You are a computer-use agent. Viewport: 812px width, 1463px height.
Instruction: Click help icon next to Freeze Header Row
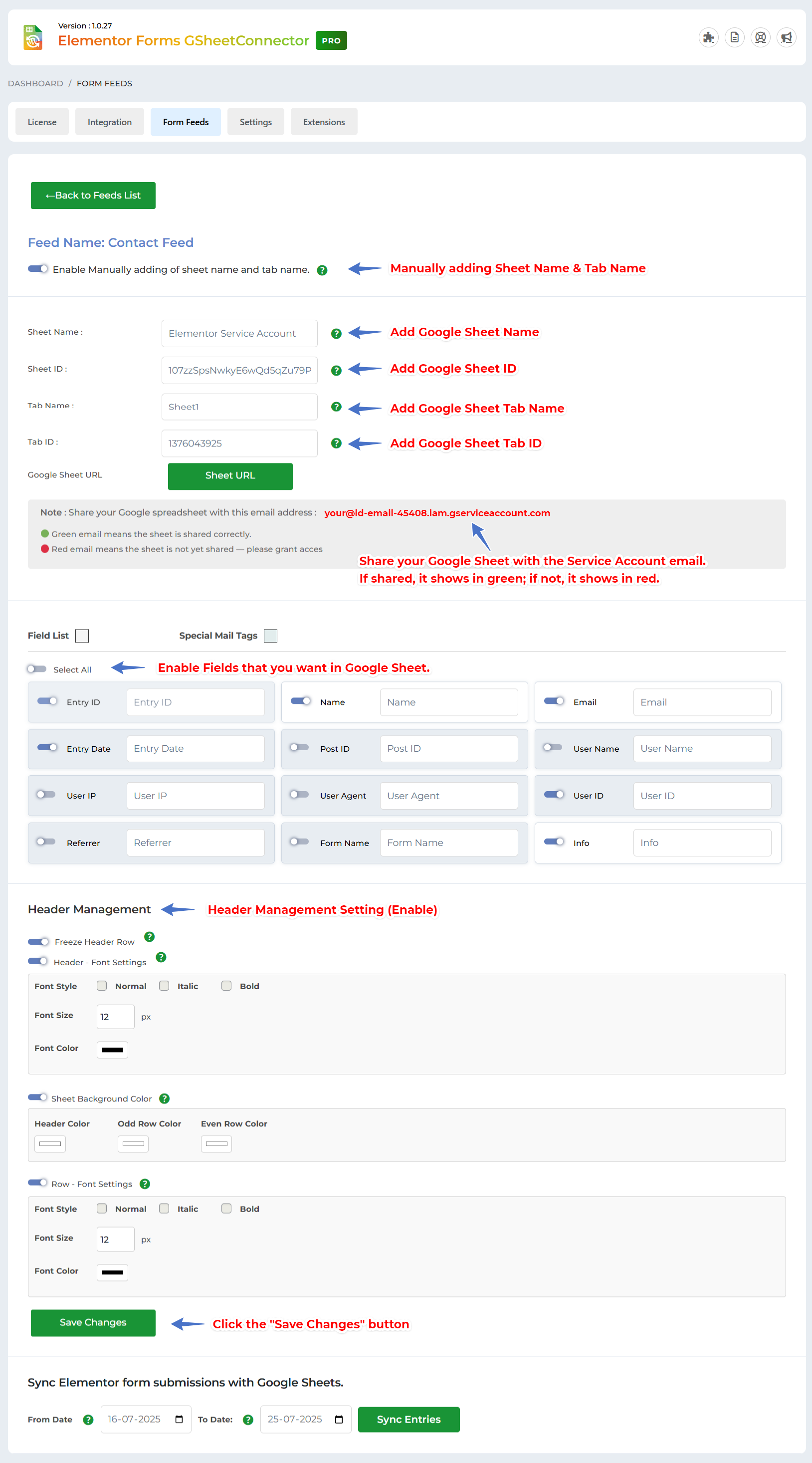[x=149, y=937]
